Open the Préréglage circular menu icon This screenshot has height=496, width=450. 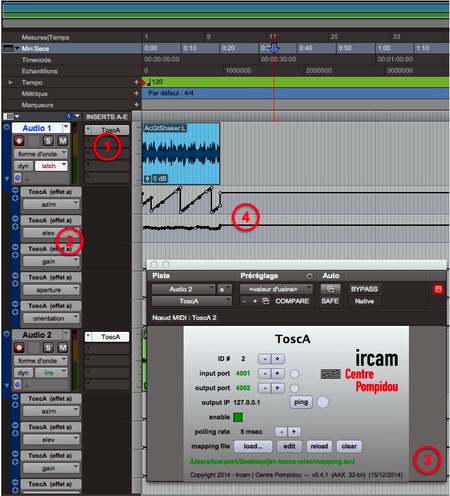[309, 276]
